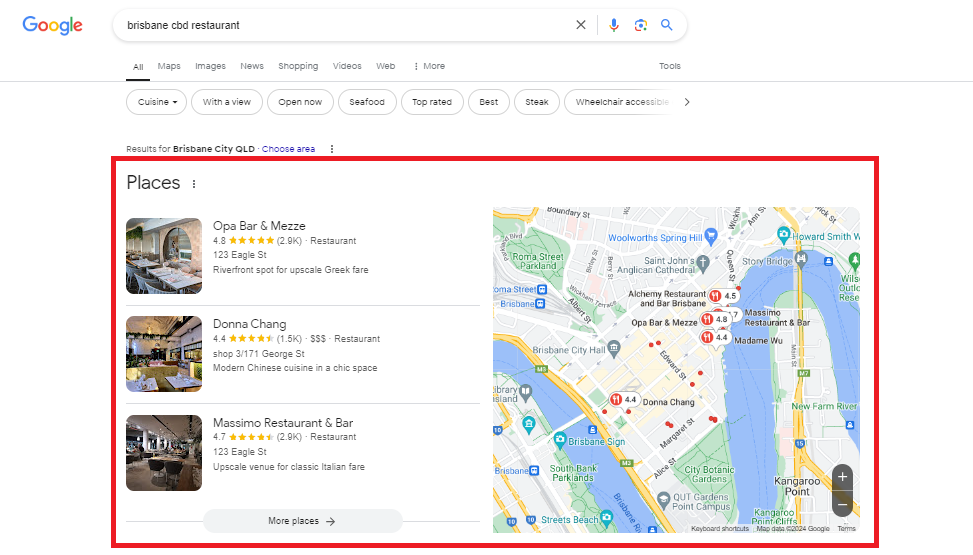Zoom in on the map

pos(842,477)
